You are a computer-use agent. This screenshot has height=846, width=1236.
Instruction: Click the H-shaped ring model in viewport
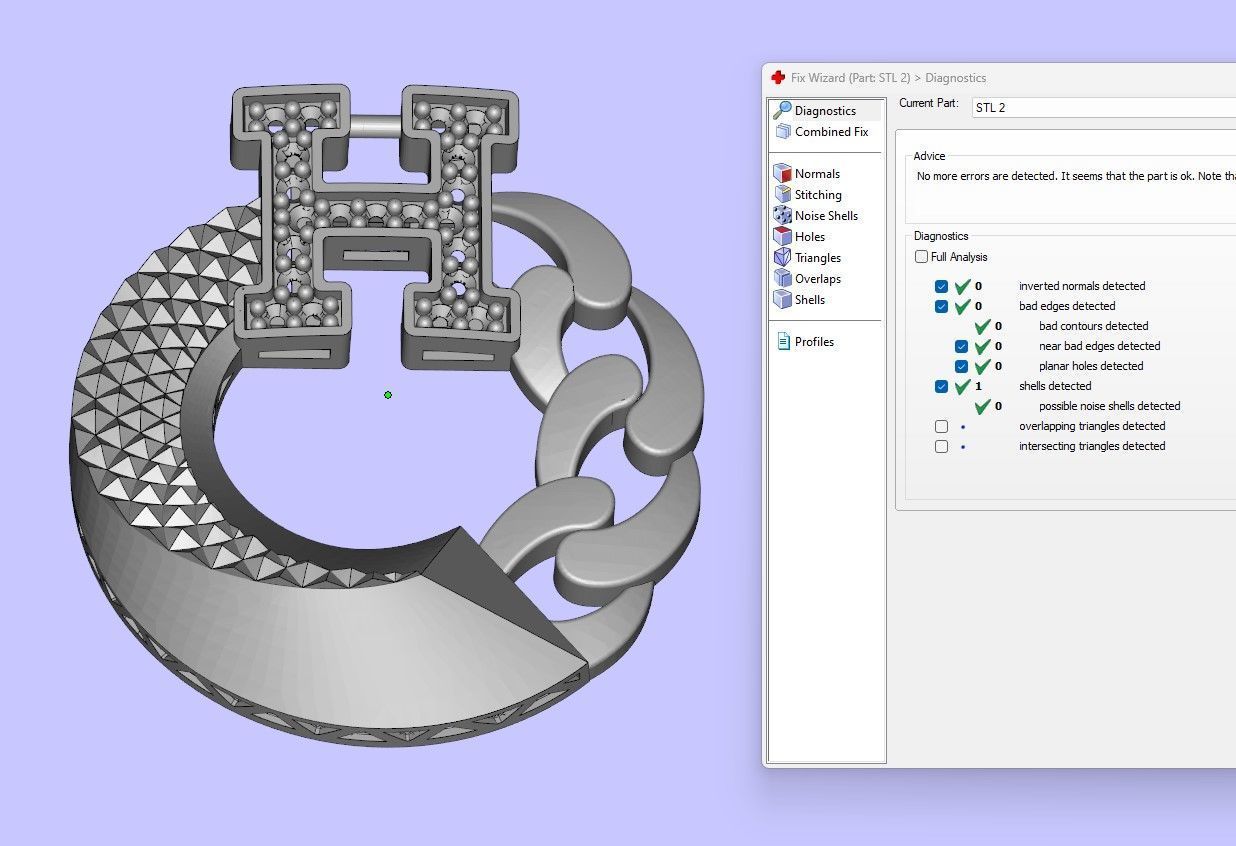point(375,225)
